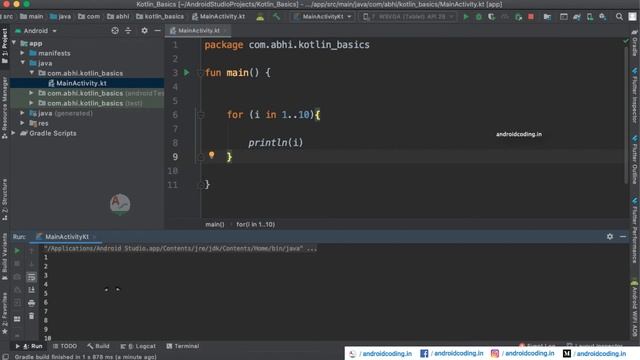Collapse the java folder node

(22, 63)
